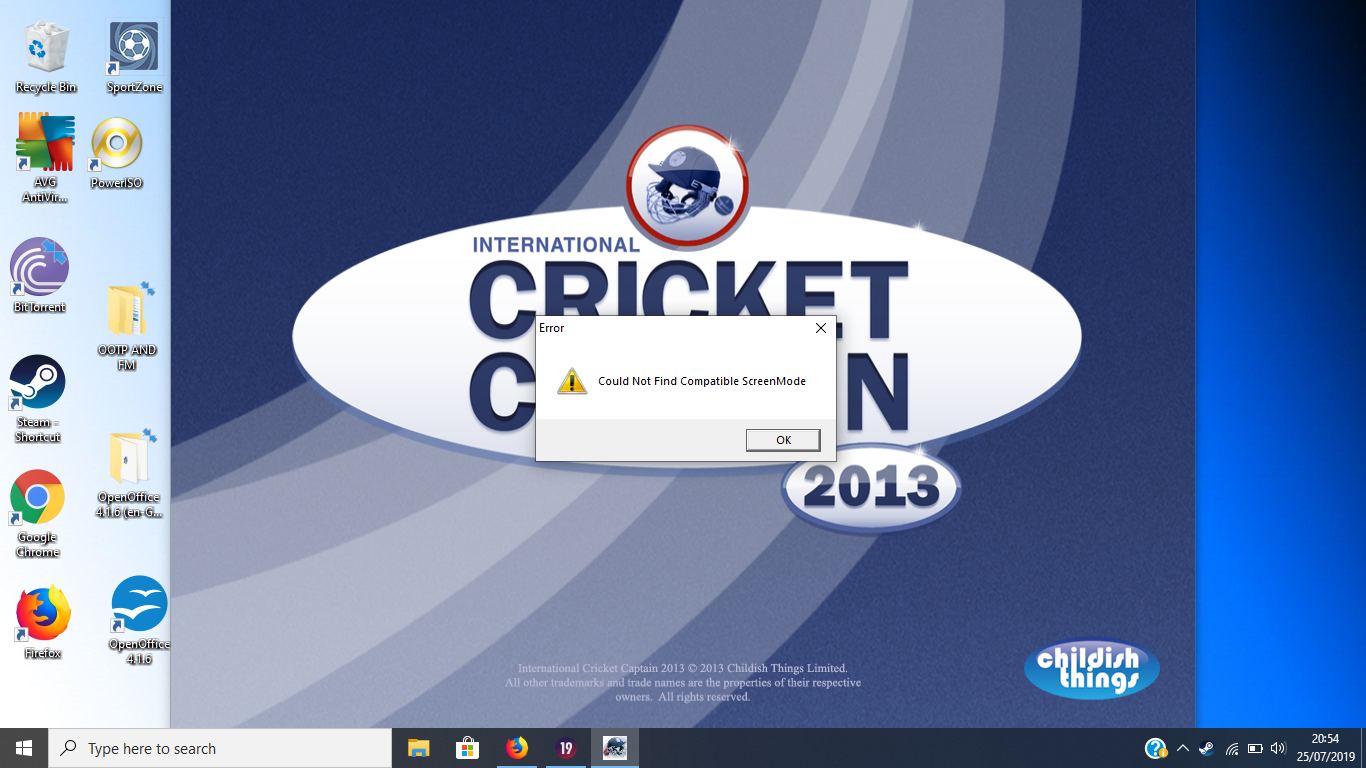Select the Steam Shortcut desktop icon
The width and height of the screenshot is (1366, 768).
[37, 399]
